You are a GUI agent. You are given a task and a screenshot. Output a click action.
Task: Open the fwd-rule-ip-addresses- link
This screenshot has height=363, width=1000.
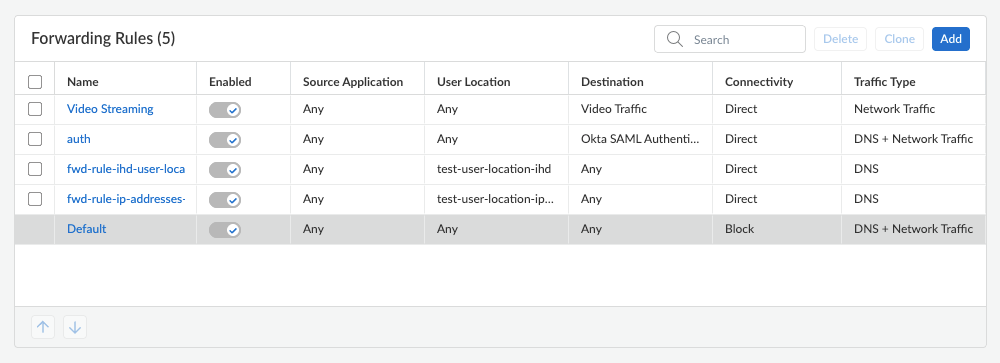coord(126,199)
